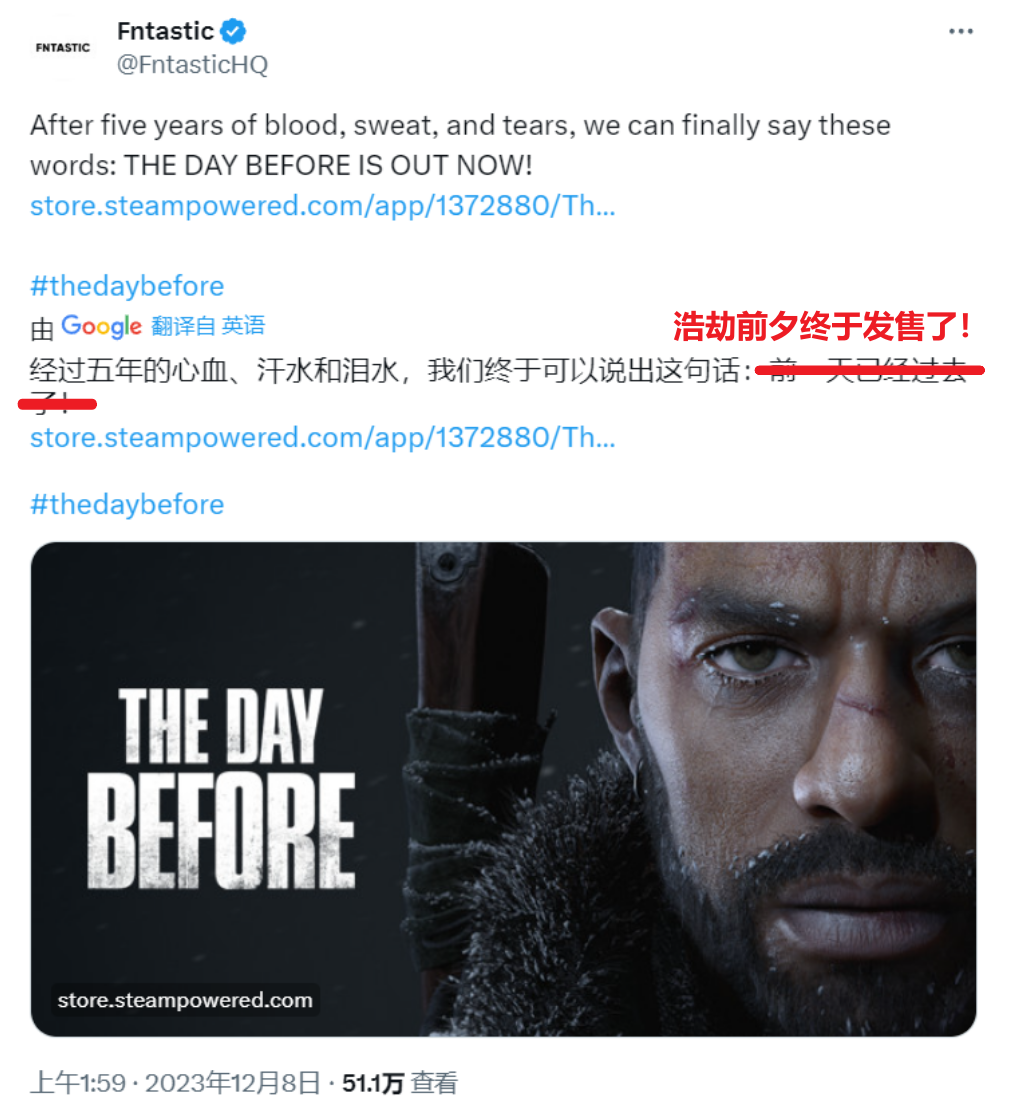Click the original English tweet text

(460, 145)
